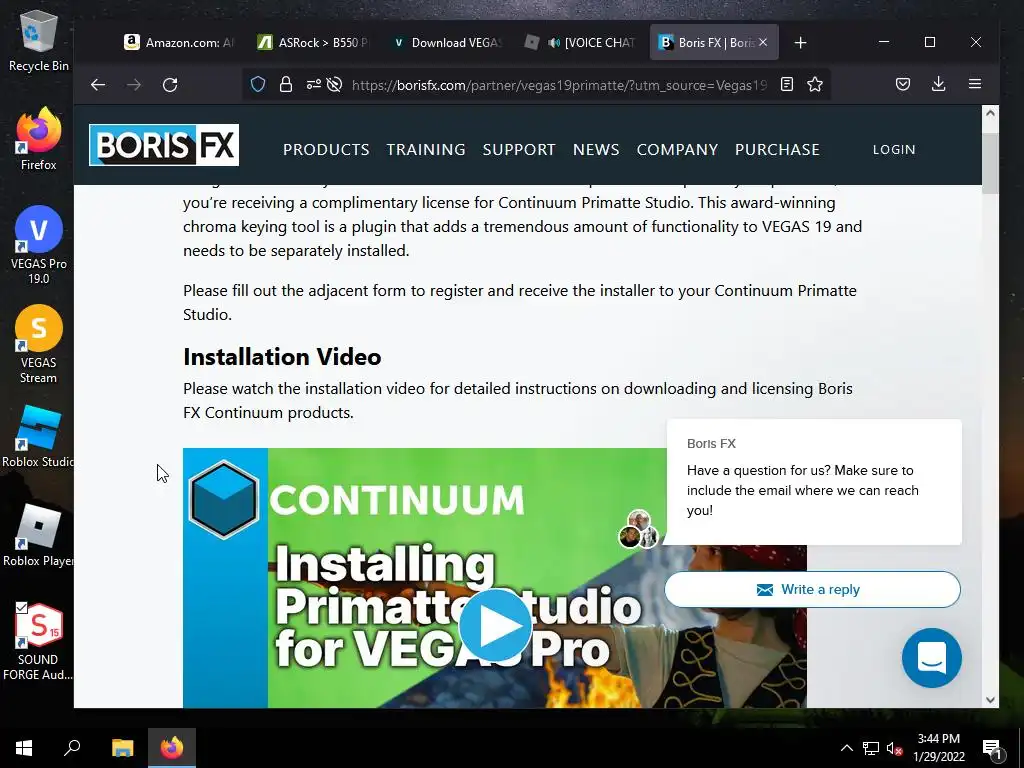Open the site permissions icon in address bar
Screen dimensions: 1024x768
[x=313, y=84]
